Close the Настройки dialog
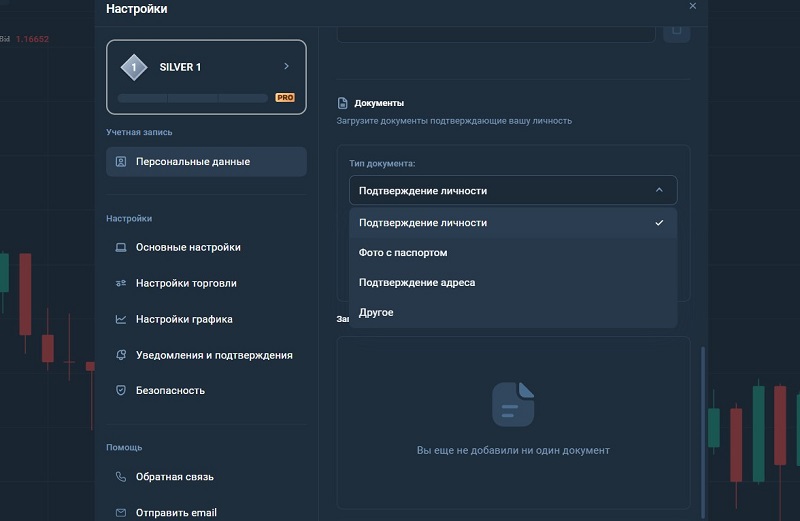800x521 pixels. pos(692,6)
